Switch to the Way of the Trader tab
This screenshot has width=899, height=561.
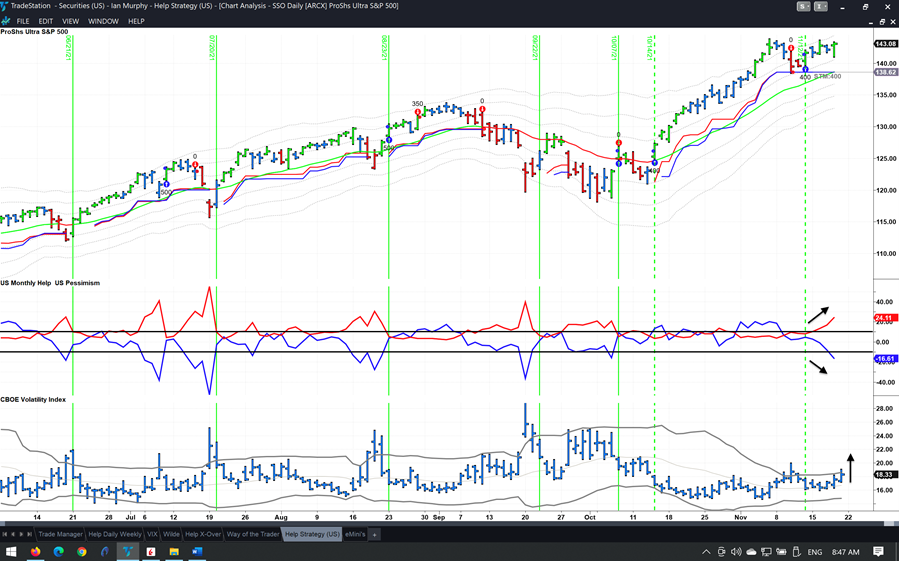(253, 535)
